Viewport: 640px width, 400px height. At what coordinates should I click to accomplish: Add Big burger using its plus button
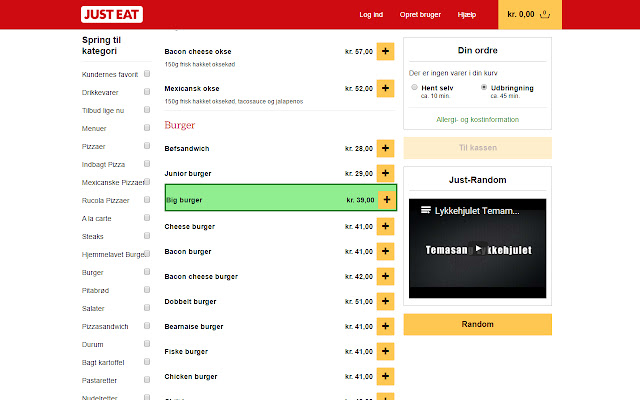click(387, 200)
